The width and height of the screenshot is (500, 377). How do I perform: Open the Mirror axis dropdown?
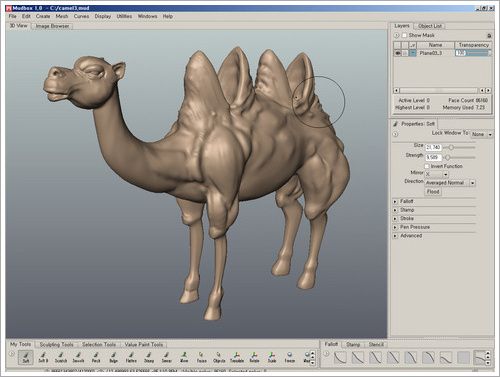(437, 174)
